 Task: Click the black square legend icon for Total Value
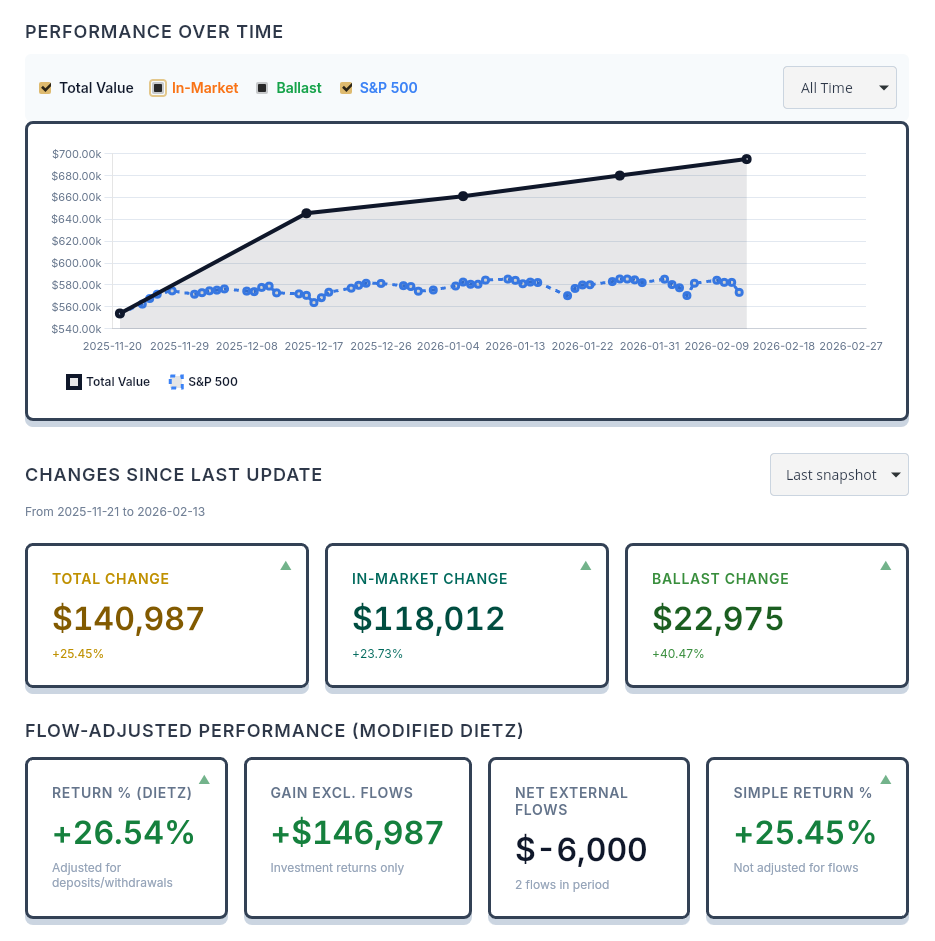[x=73, y=381]
